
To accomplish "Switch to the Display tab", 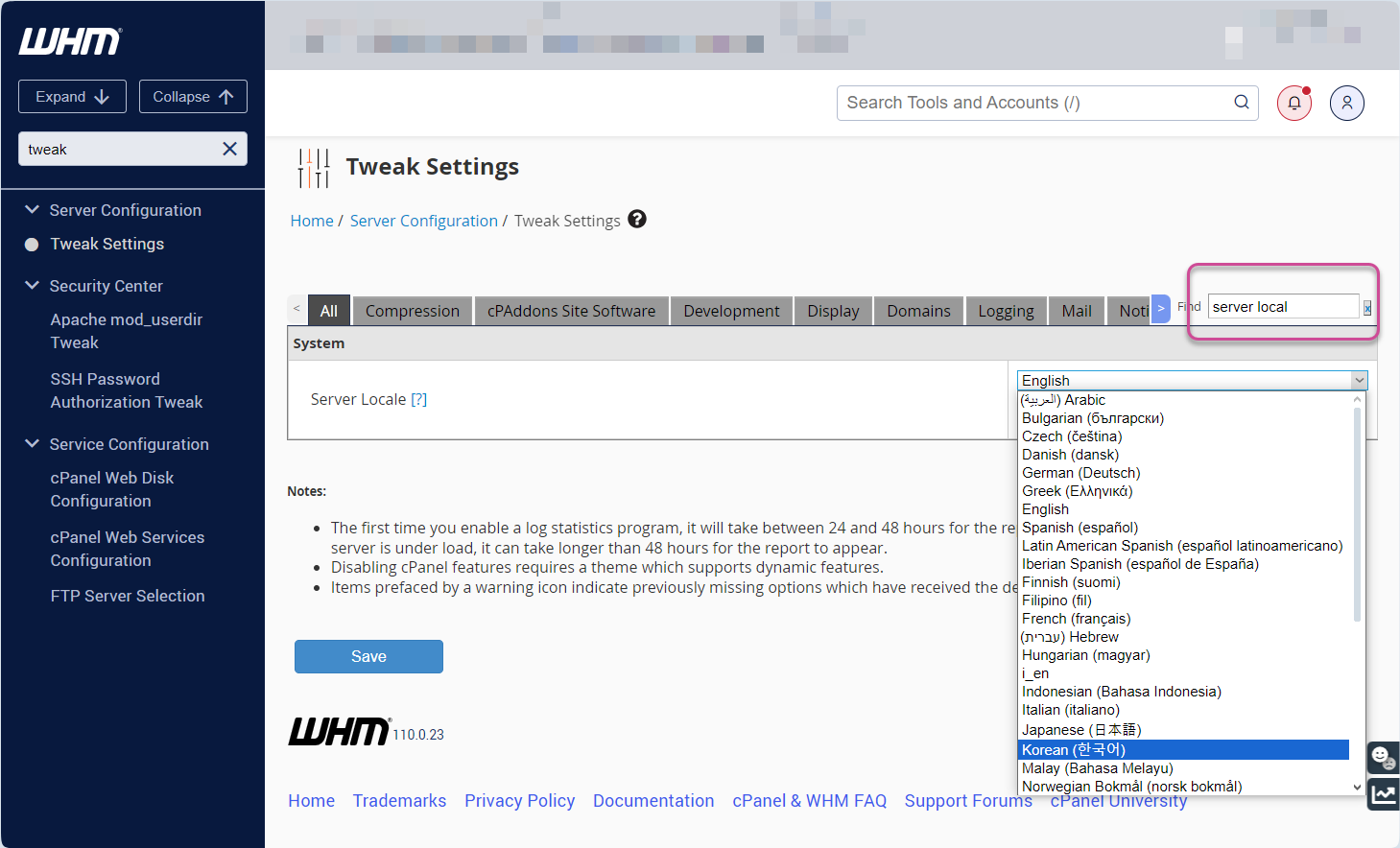I will pos(833,311).
